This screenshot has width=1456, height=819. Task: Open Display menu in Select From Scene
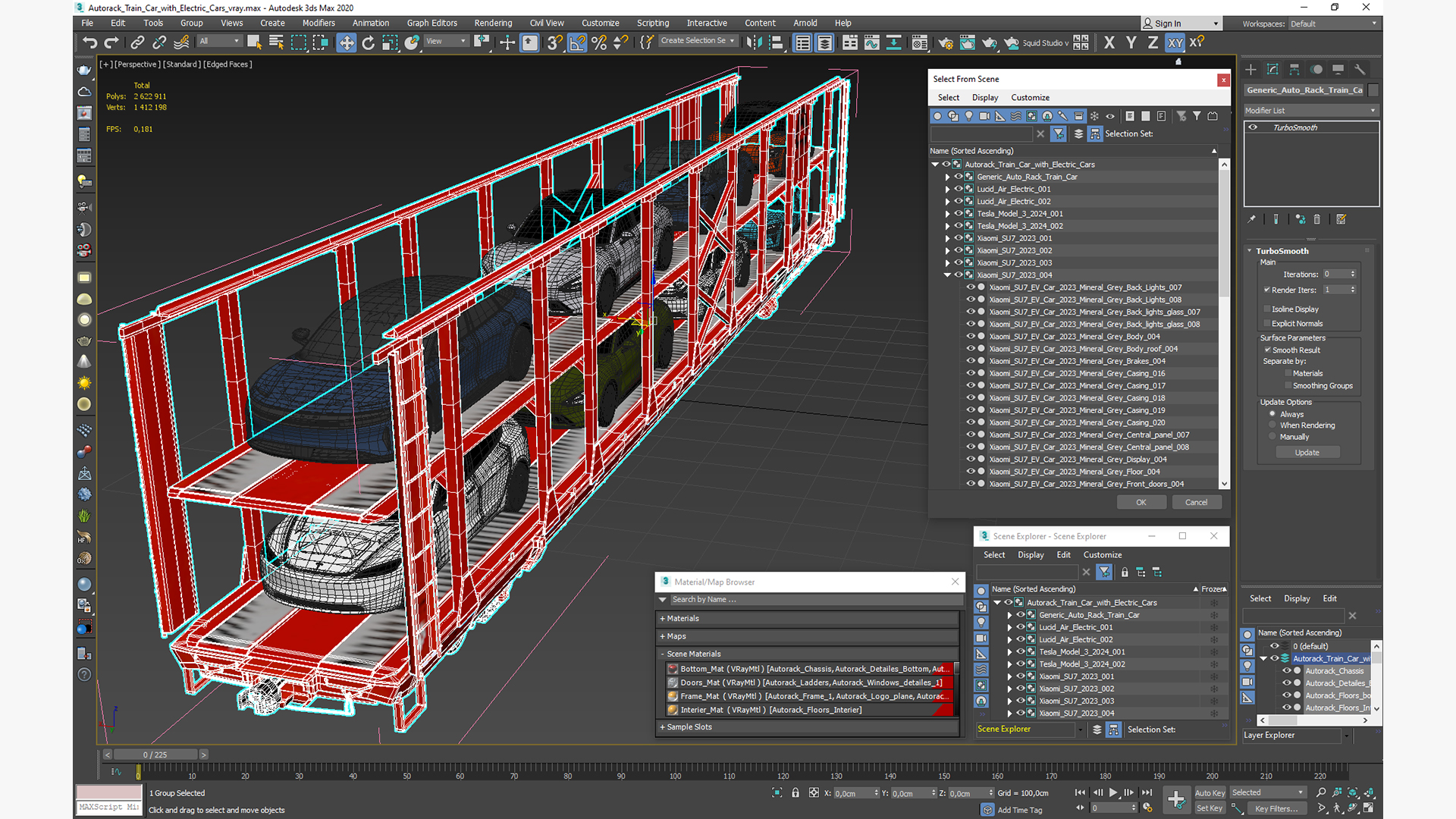985,97
